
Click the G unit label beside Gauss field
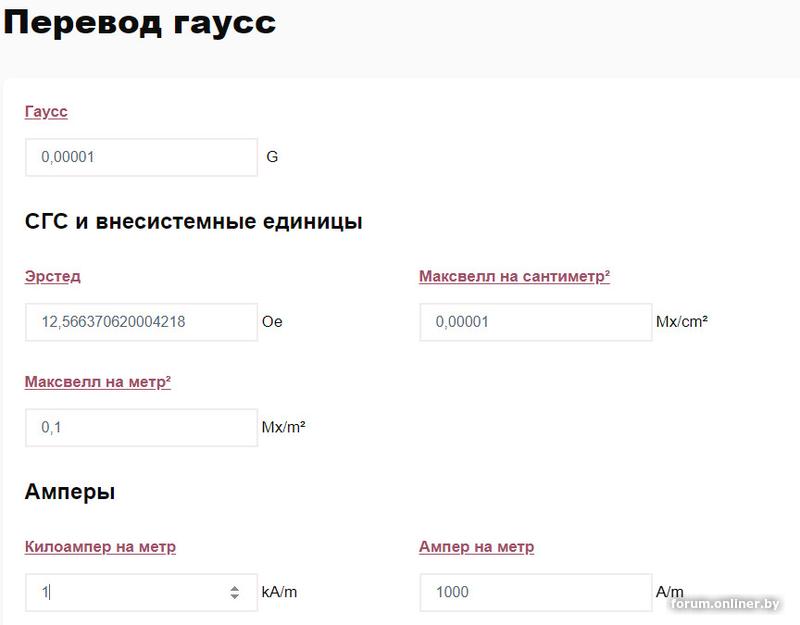(x=273, y=157)
